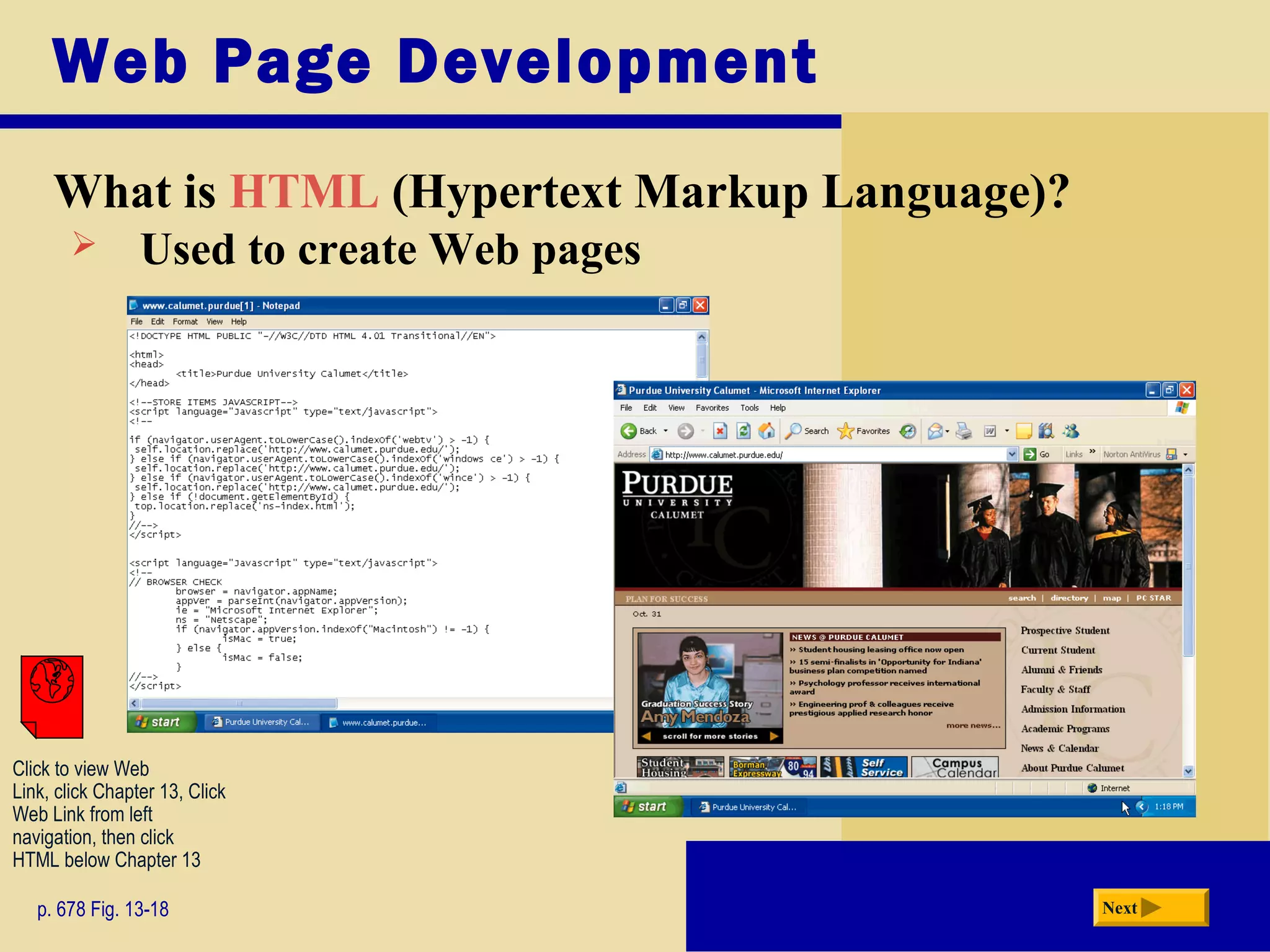The height and width of the screenshot is (952, 1270).
Task: Click inside the IE address URL field
Action: pos(834,454)
